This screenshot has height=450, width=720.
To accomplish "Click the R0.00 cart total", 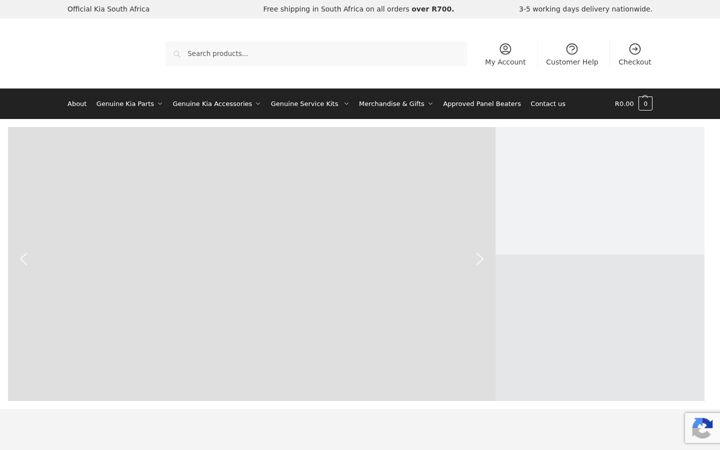I will click(624, 104).
